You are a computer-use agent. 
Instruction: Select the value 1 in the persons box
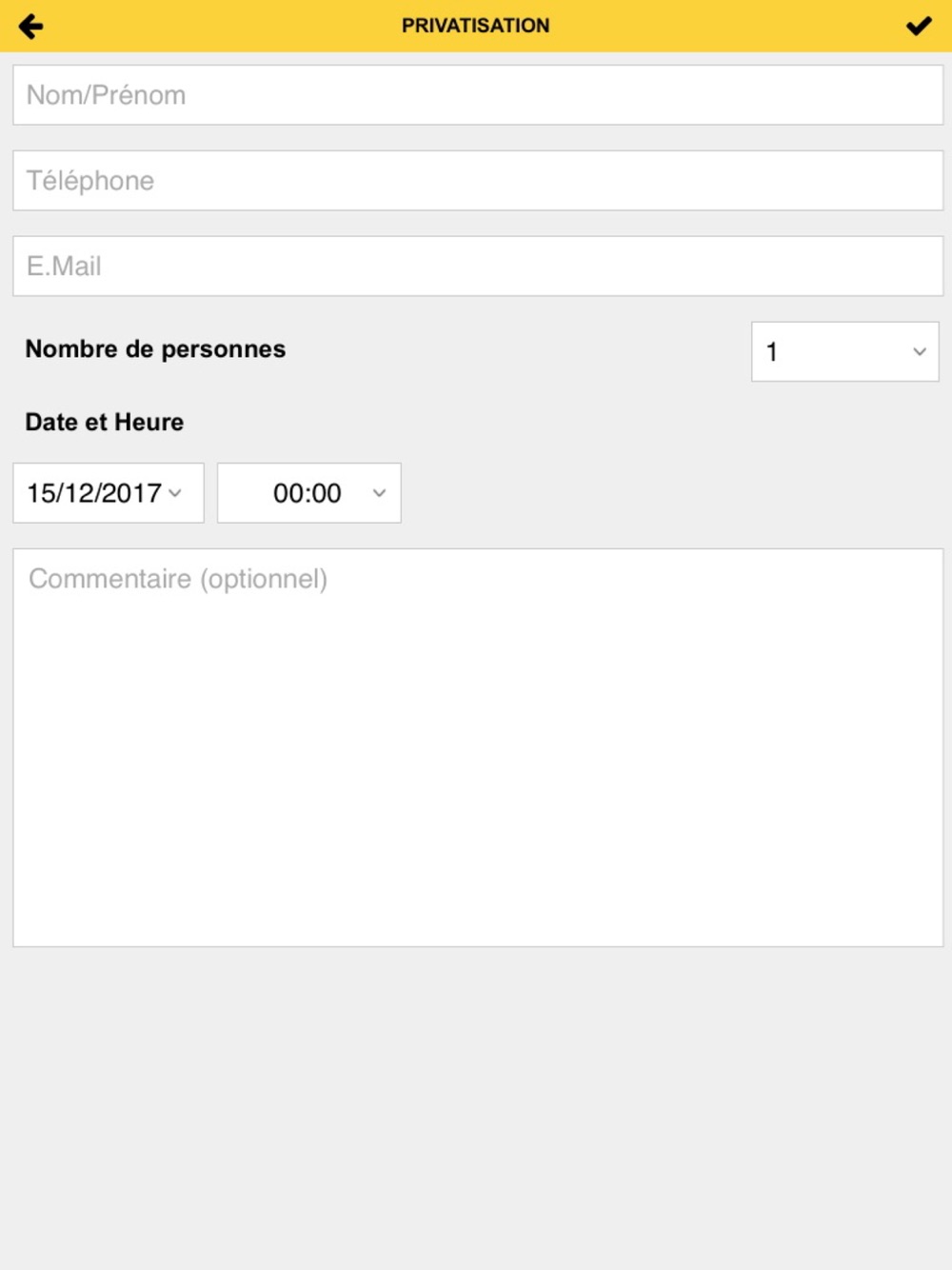click(772, 351)
